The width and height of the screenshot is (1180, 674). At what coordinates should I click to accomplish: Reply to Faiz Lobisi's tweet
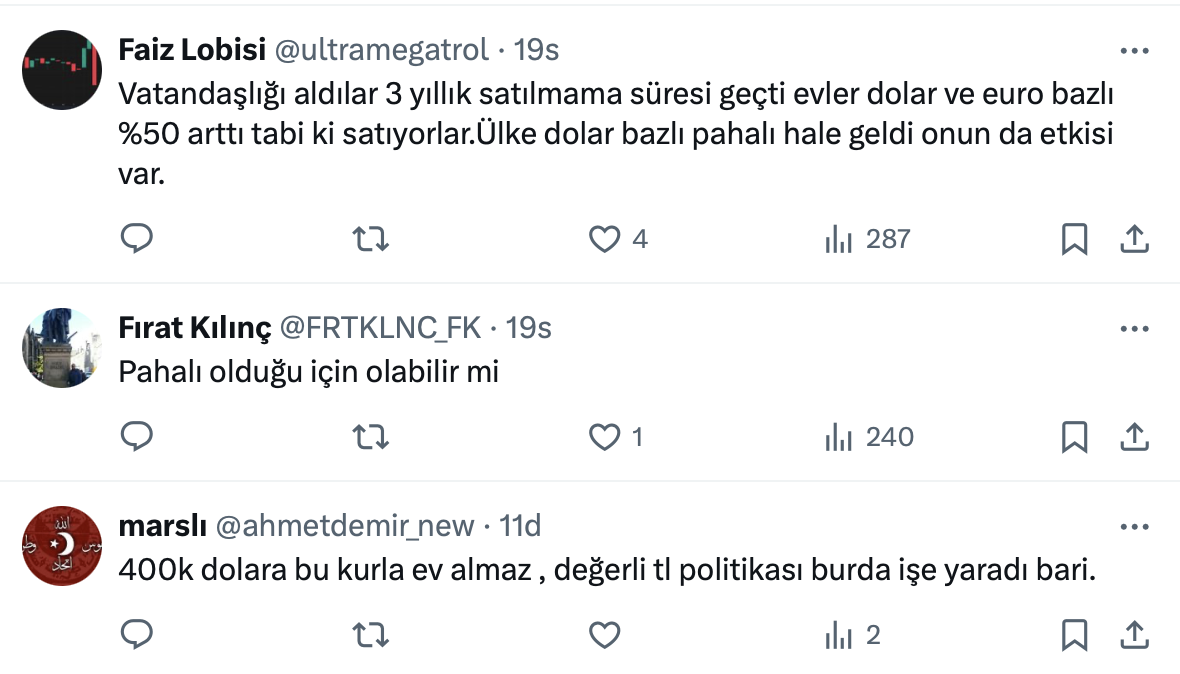click(x=136, y=239)
